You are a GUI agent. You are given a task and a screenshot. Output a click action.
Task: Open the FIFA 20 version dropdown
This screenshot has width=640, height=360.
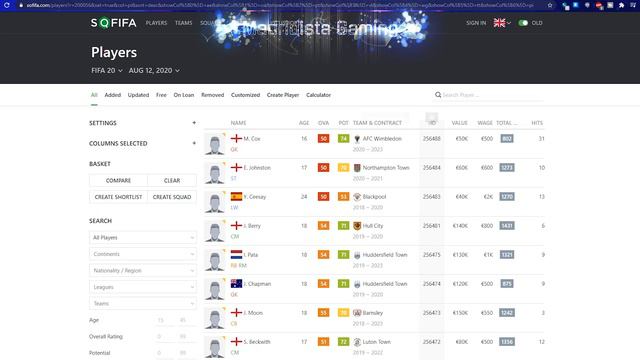107,70
